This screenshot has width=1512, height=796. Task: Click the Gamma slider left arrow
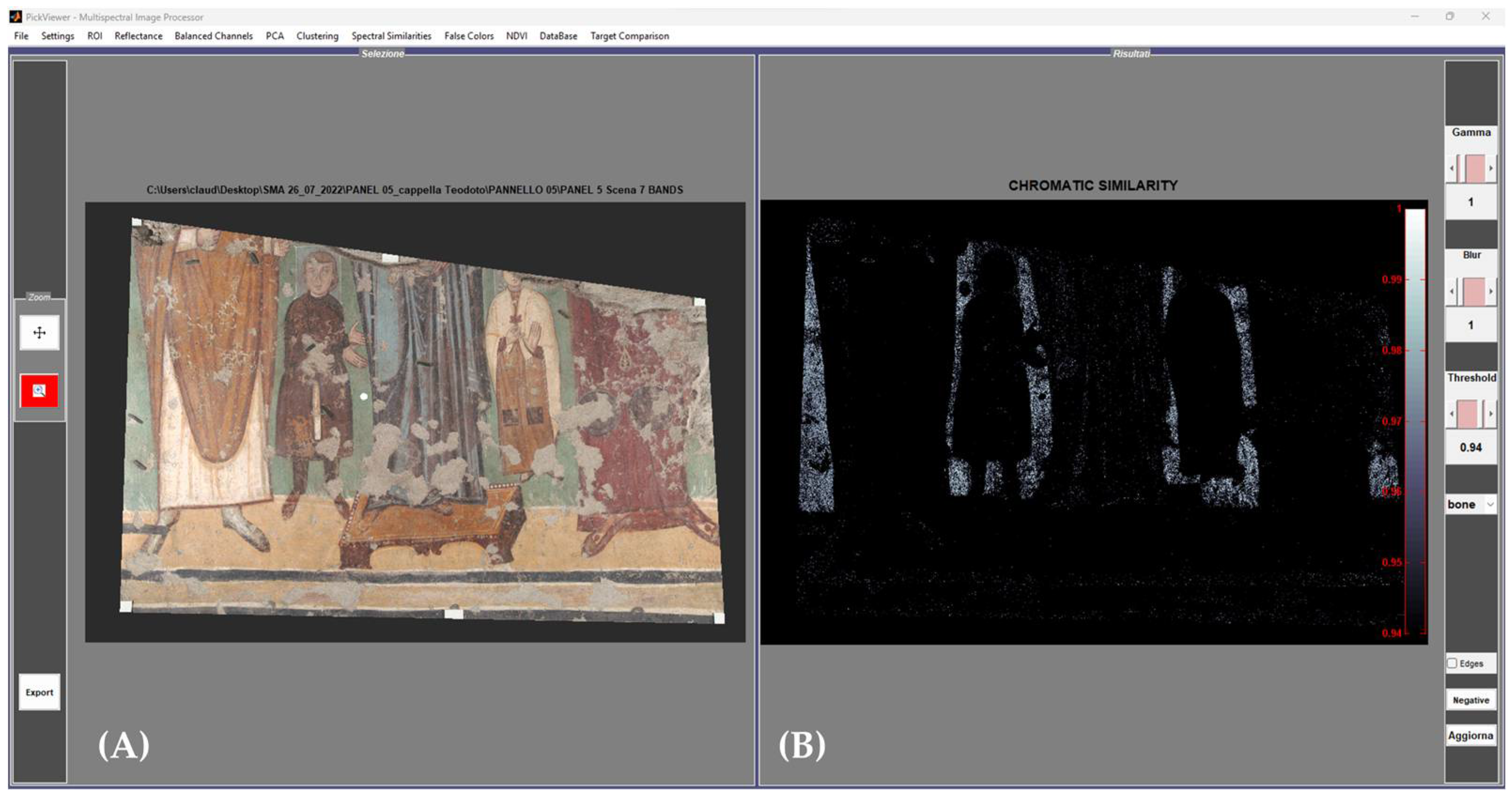[1451, 168]
